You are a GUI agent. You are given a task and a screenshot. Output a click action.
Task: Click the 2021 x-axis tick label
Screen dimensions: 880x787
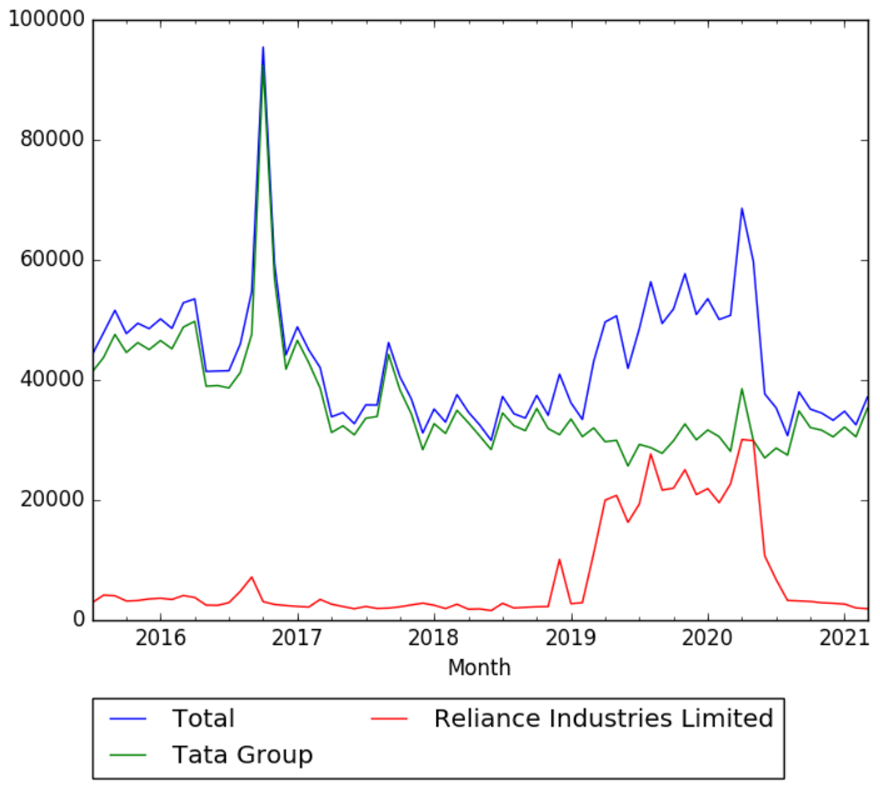click(844, 638)
